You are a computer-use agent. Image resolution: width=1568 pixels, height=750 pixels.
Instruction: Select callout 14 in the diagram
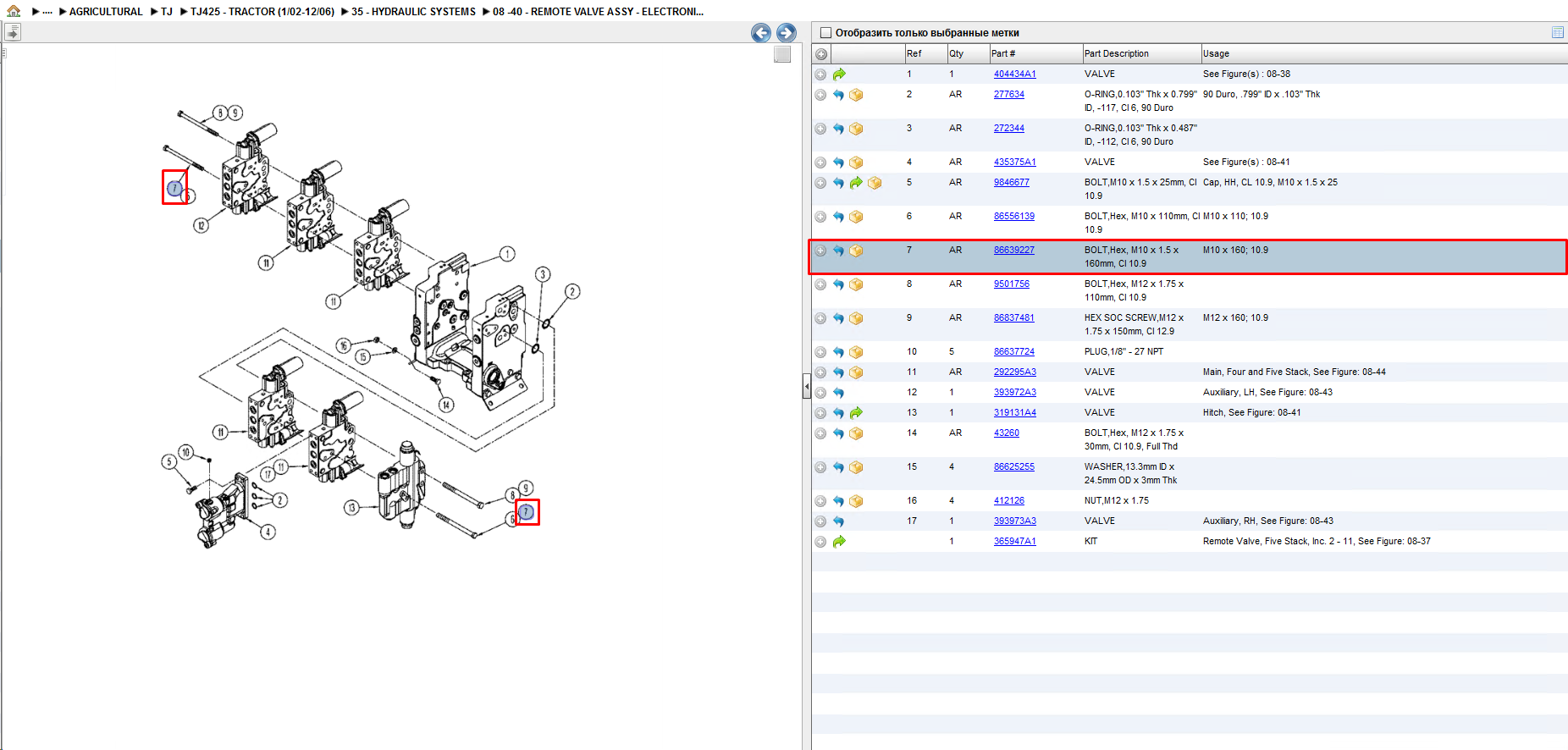[446, 405]
